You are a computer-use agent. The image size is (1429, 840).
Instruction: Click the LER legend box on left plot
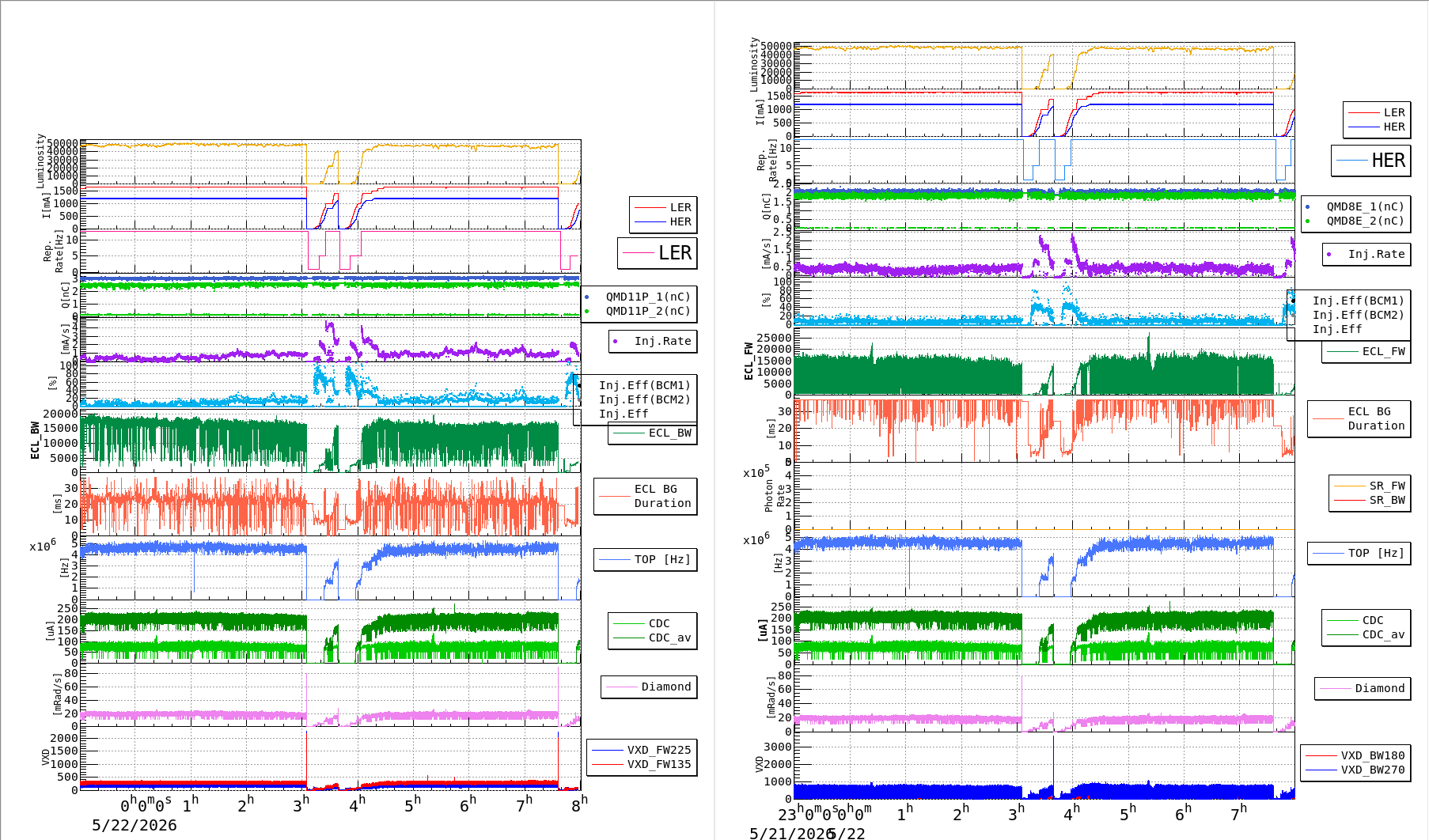coord(658,253)
